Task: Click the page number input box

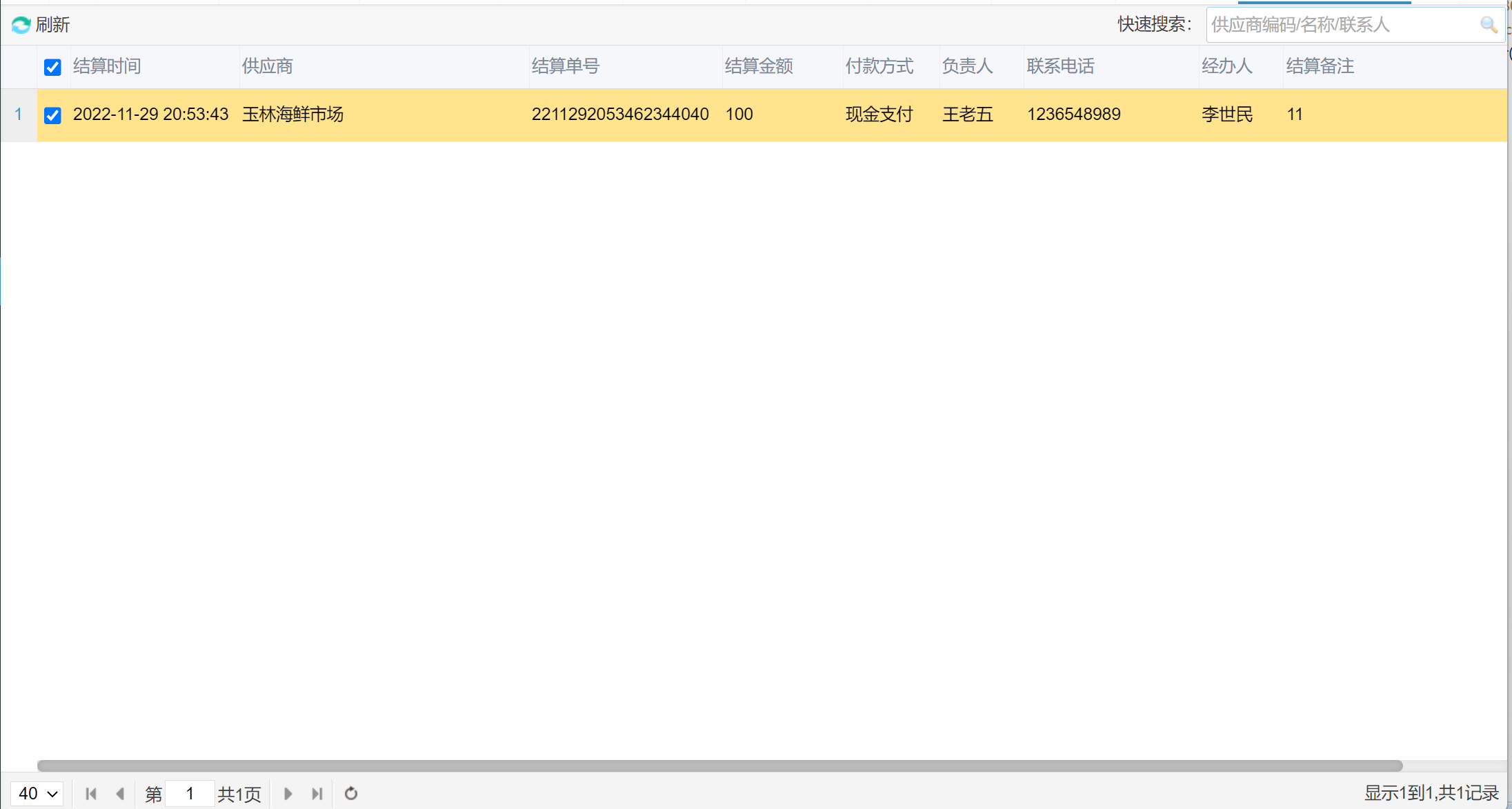Action: point(190,794)
